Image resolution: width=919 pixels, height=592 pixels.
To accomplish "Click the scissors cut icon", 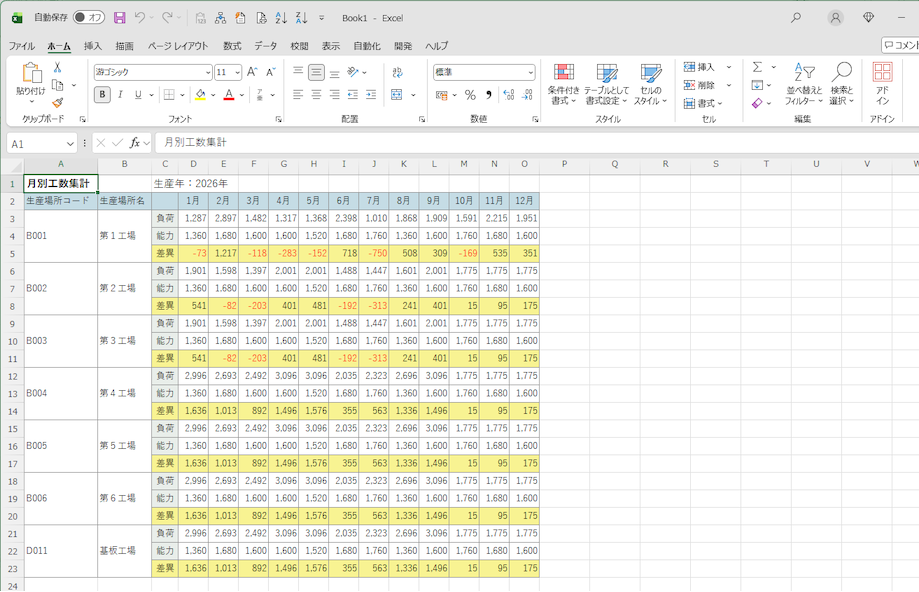I will pyautogui.click(x=57, y=67).
